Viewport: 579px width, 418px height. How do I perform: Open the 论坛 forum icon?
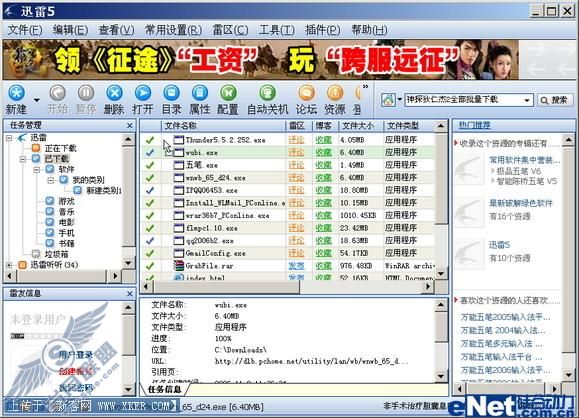coord(306,93)
